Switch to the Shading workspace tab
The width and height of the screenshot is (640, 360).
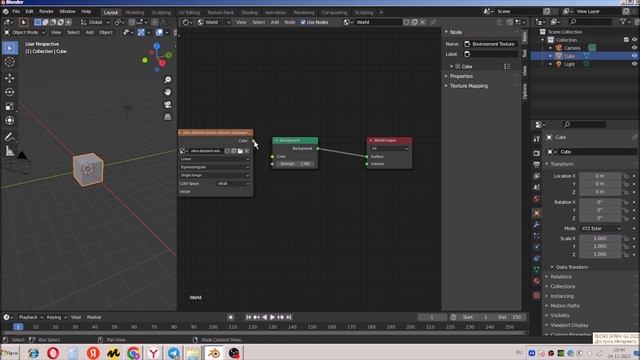pyautogui.click(x=249, y=12)
